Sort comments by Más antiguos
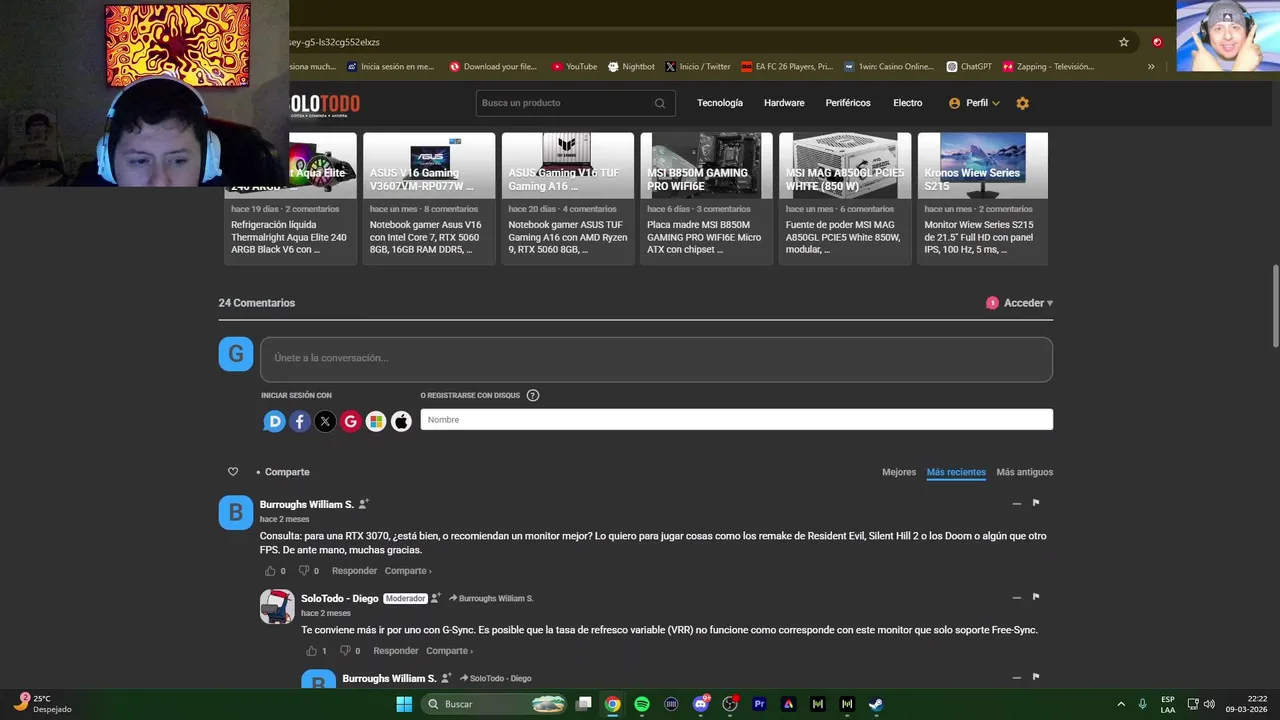1280x720 pixels. (x=1025, y=472)
